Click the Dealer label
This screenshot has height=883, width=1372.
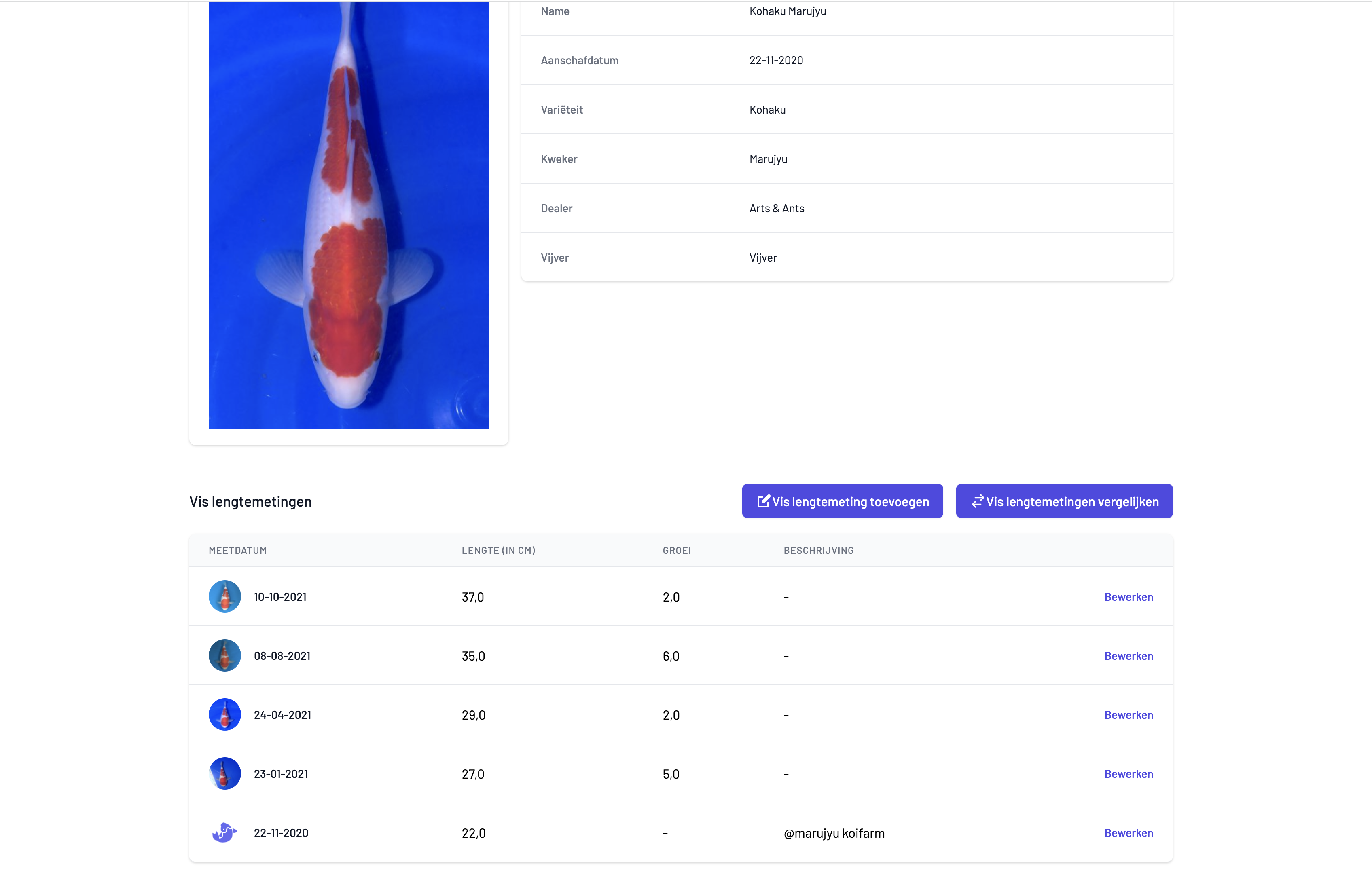click(x=557, y=208)
